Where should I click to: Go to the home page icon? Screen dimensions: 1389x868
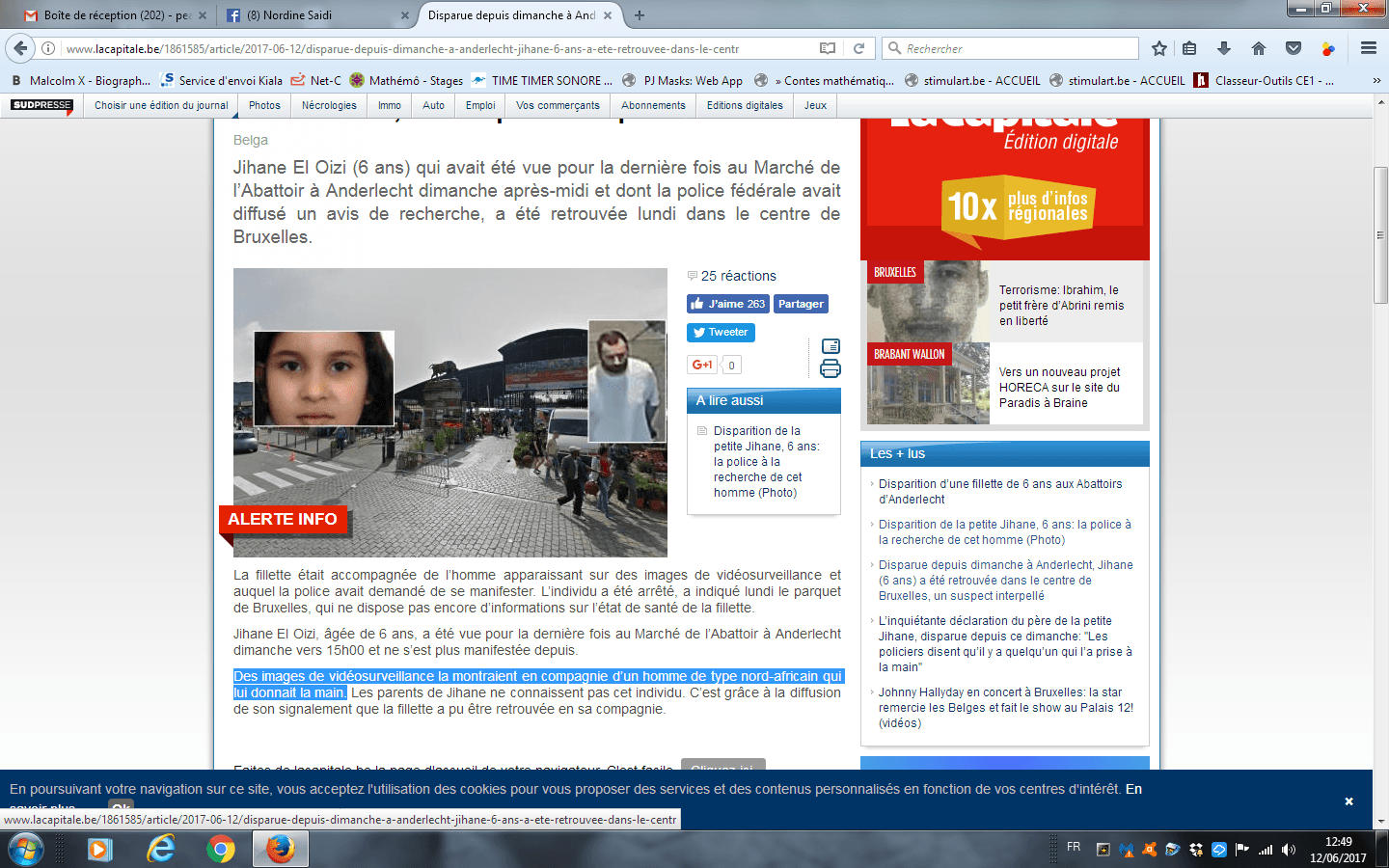(x=1258, y=48)
